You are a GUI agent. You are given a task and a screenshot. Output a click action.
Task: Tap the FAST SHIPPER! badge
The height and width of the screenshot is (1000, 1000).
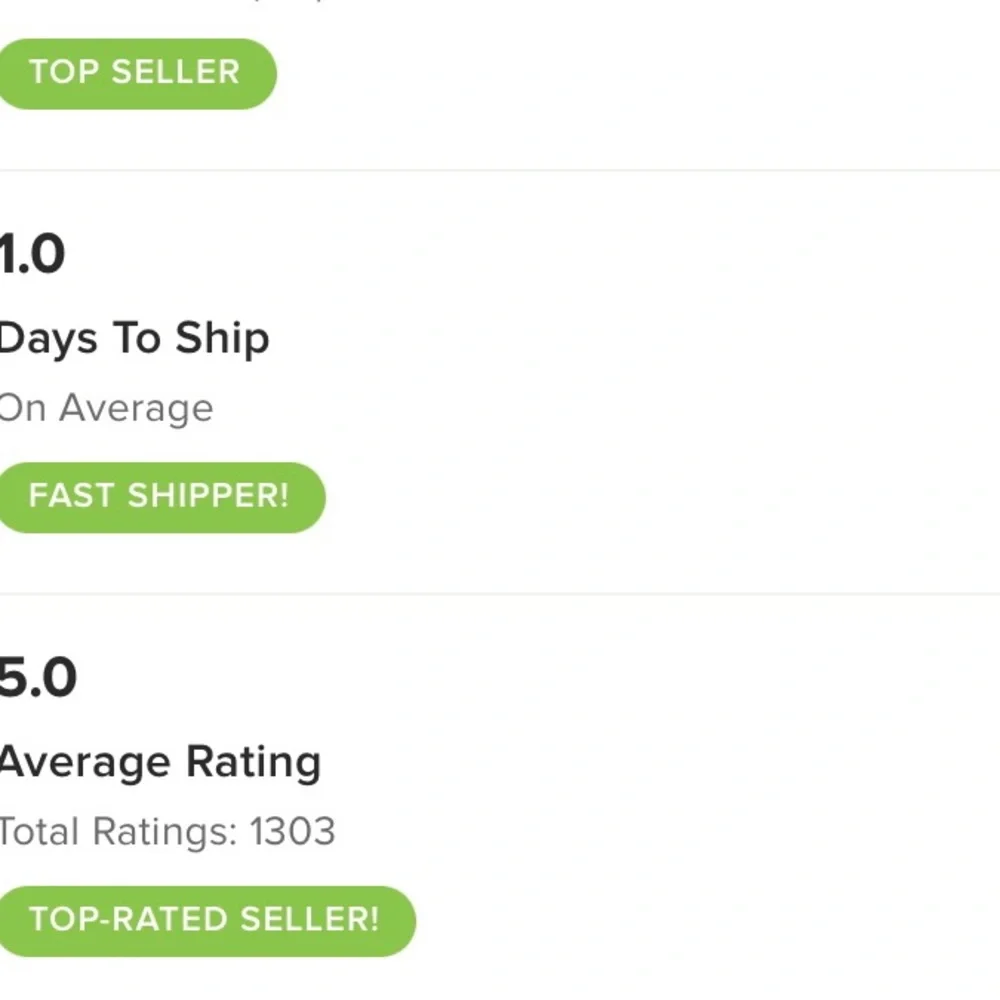point(160,497)
